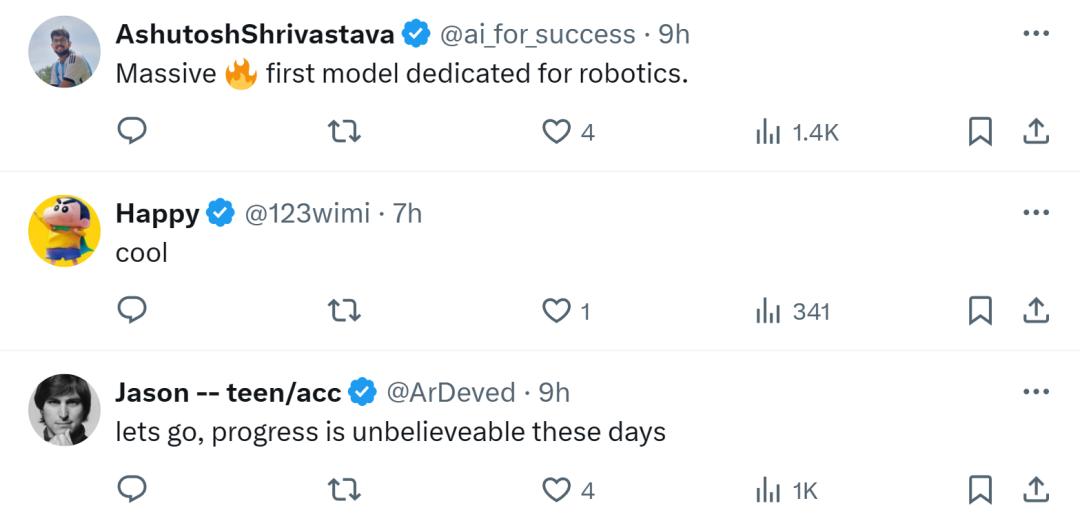Click Happy's cartoon profile picture
1080x521 pixels.
click(x=64, y=231)
